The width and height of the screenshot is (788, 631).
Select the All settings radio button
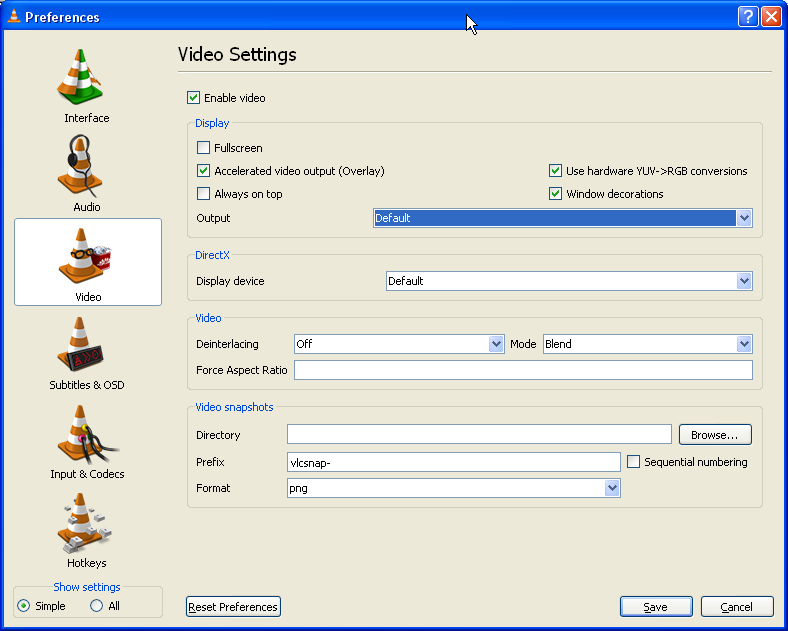click(x=96, y=606)
